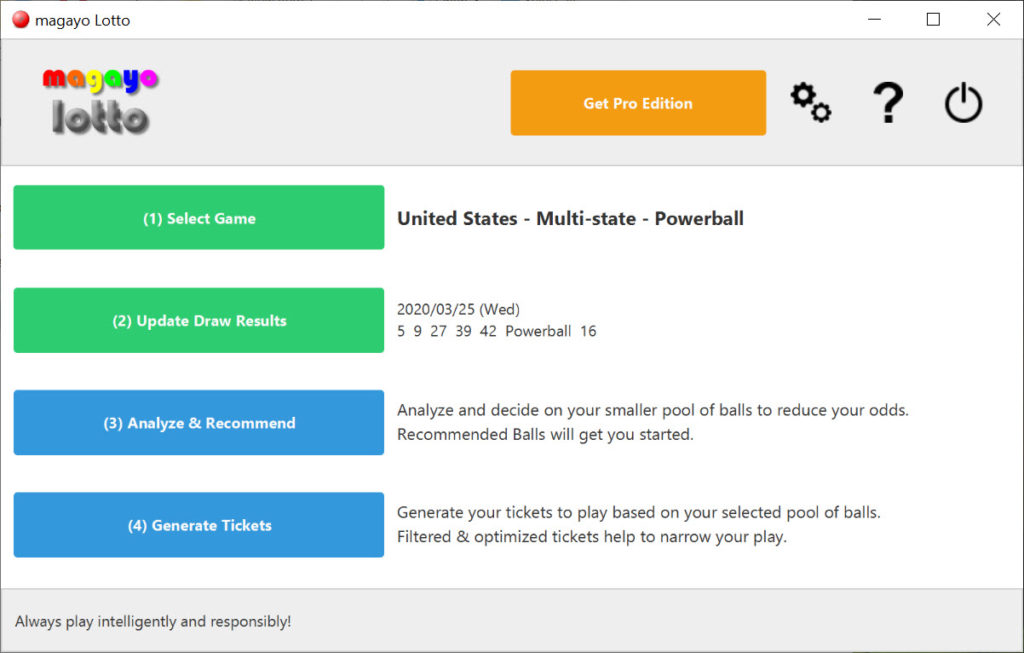The image size is (1024, 653).
Task: Launch (3) Analyze & Recommend
Action: click(198, 422)
